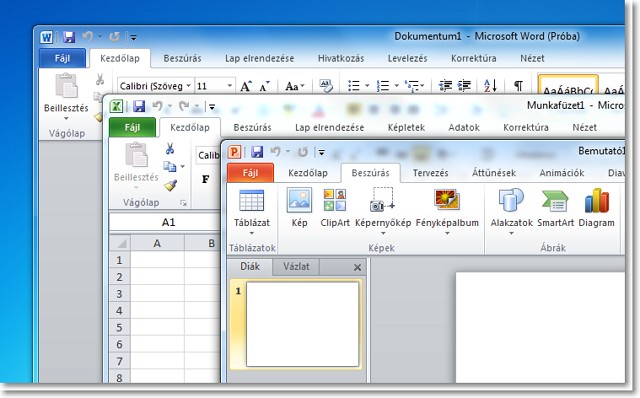Select column A header in Excel
This screenshot has height=398, width=640.
click(157, 243)
